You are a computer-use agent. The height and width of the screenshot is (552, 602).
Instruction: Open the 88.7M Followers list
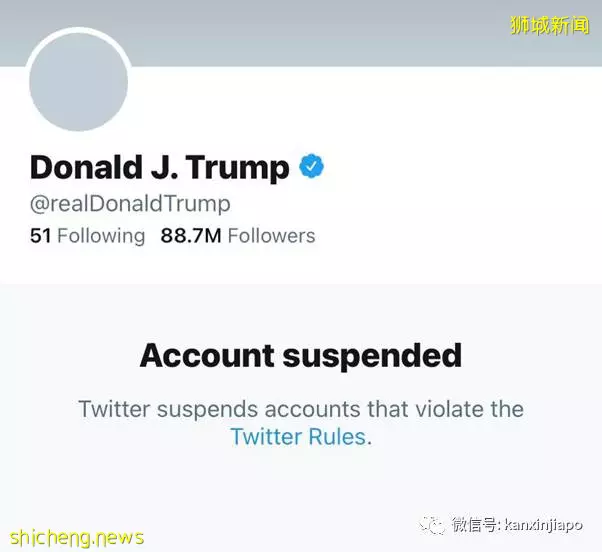(238, 235)
